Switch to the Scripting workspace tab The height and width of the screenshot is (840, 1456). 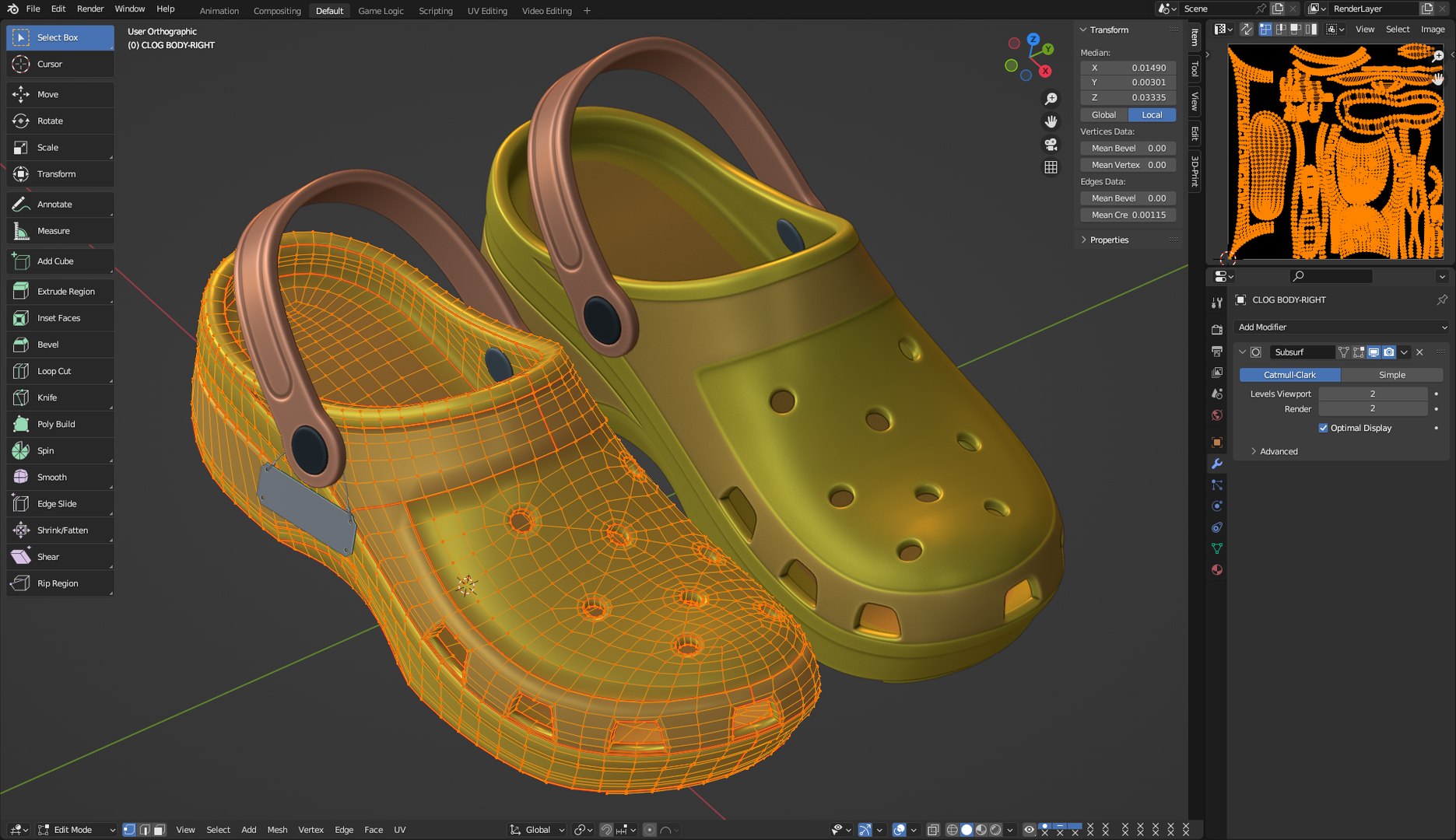click(x=436, y=11)
